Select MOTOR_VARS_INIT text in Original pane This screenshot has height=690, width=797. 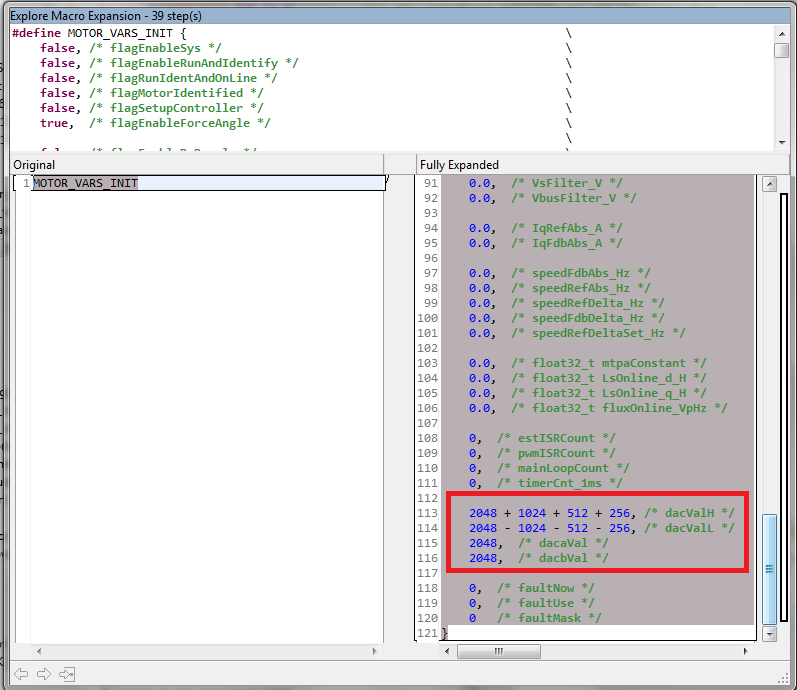click(x=85, y=183)
